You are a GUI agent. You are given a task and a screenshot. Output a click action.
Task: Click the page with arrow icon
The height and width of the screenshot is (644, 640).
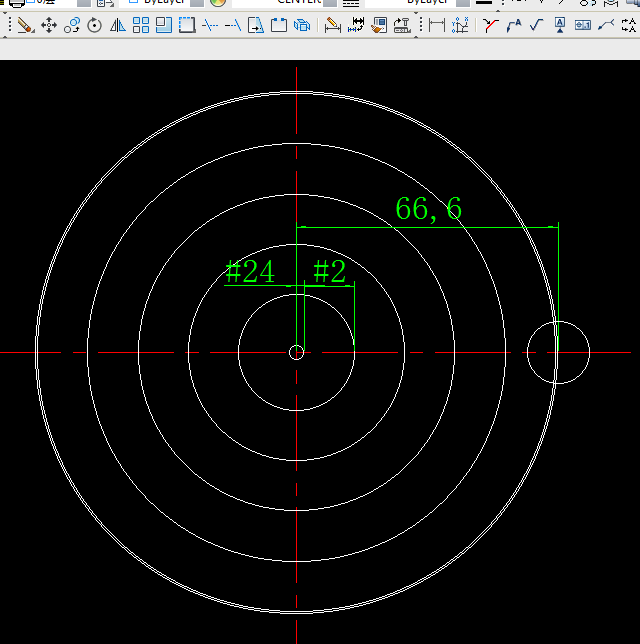coord(256,25)
